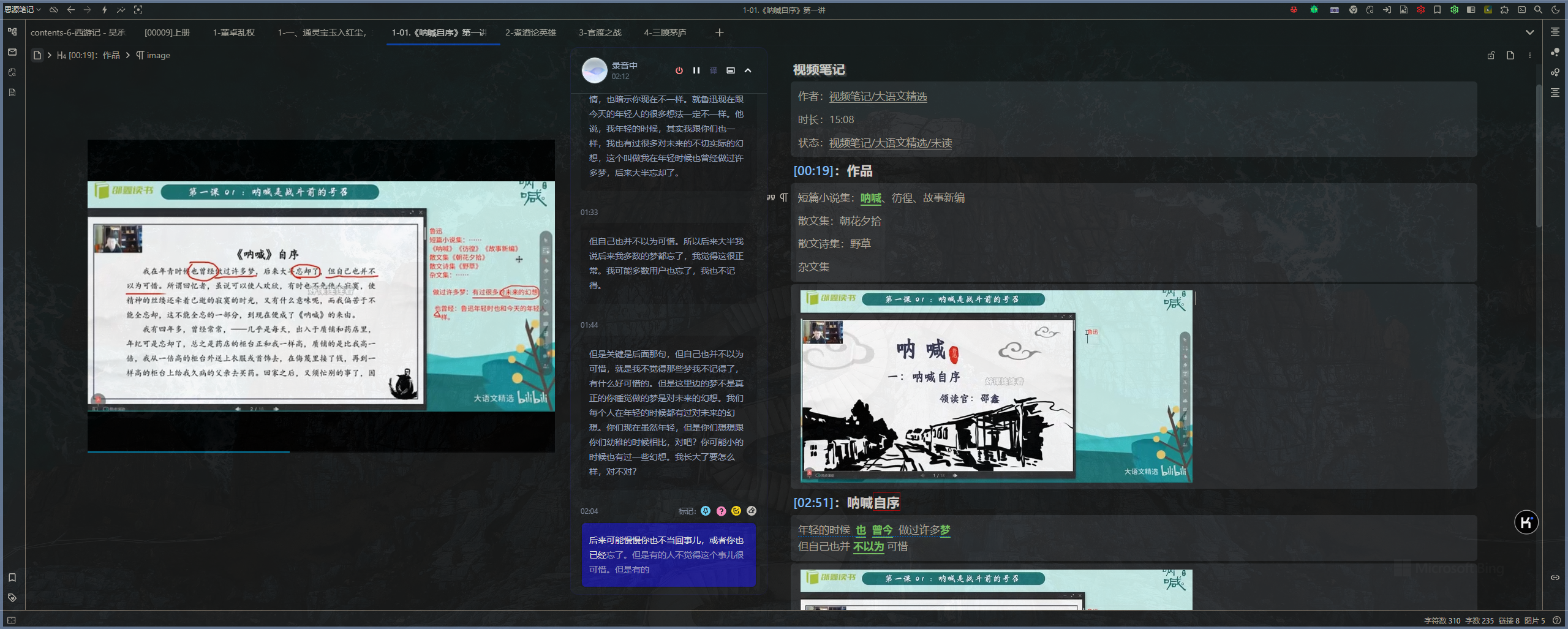Expand the tab list dropdown chevron
This screenshot has width=1568, height=629.
1529,32
